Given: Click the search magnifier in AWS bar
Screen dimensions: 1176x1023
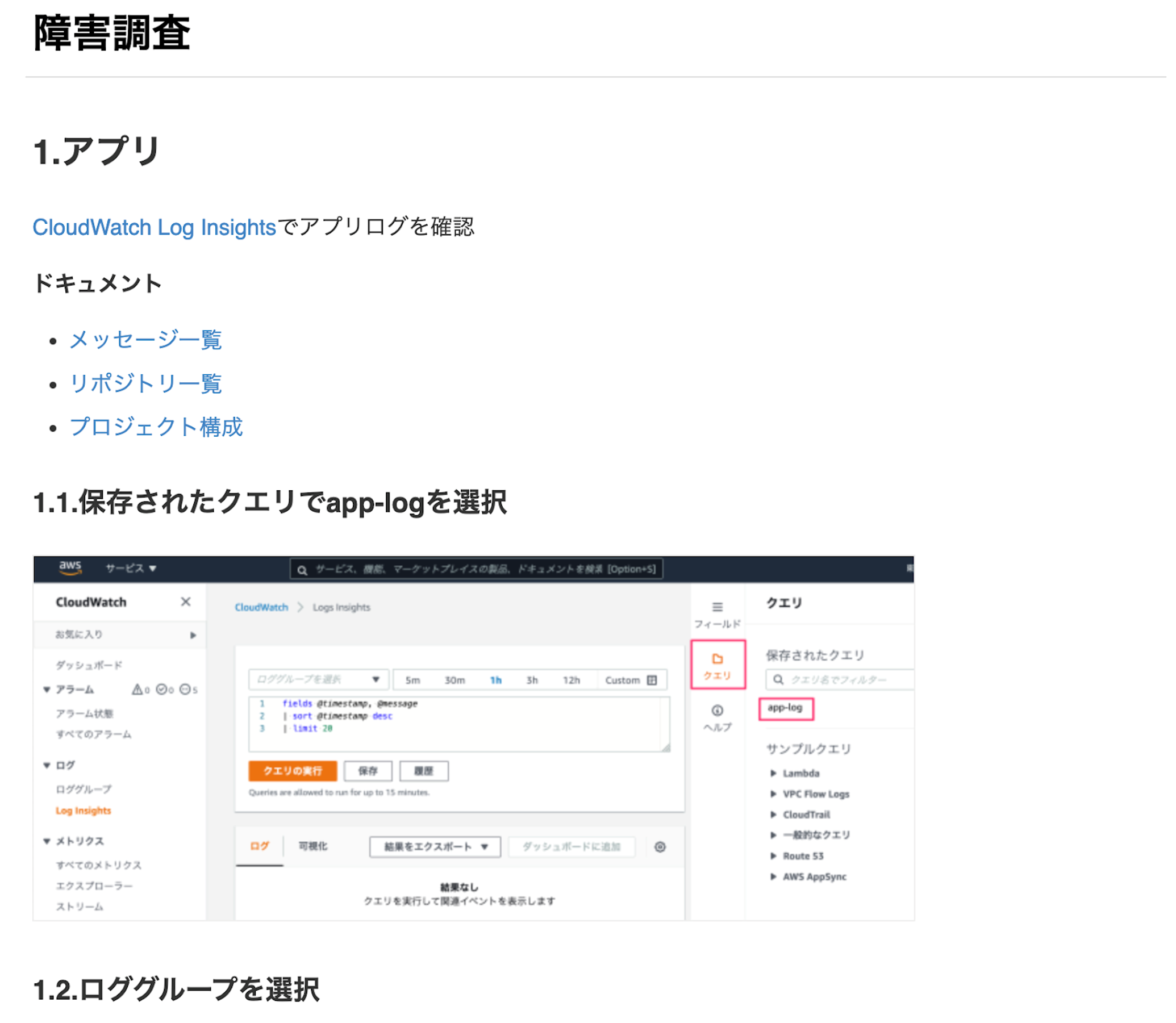Looking at the screenshot, I should coord(303,570).
